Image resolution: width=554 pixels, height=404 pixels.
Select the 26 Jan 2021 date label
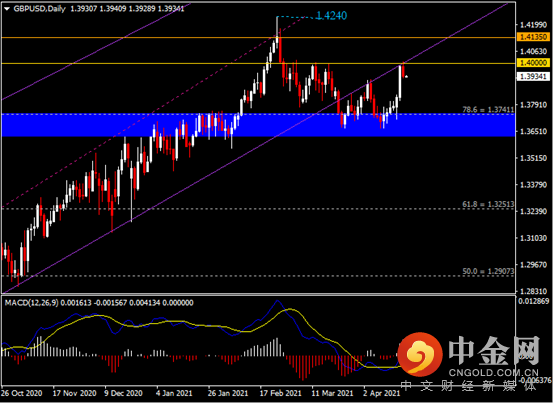coord(228,393)
